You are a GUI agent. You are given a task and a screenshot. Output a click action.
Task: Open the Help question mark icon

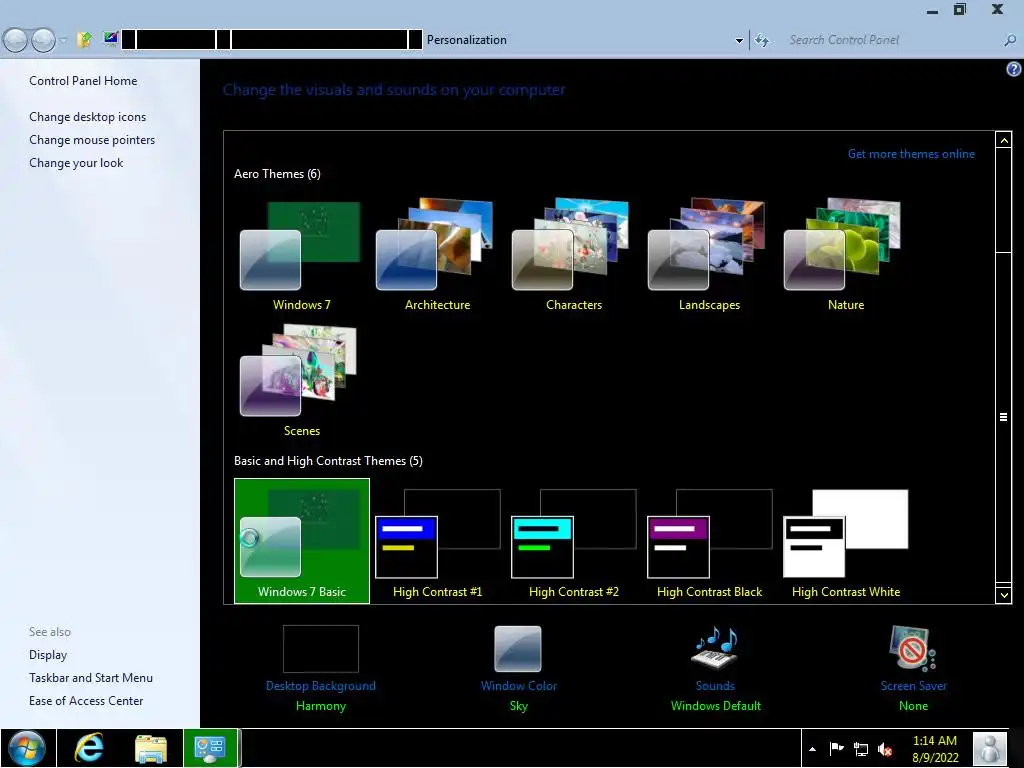tap(1014, 69)
